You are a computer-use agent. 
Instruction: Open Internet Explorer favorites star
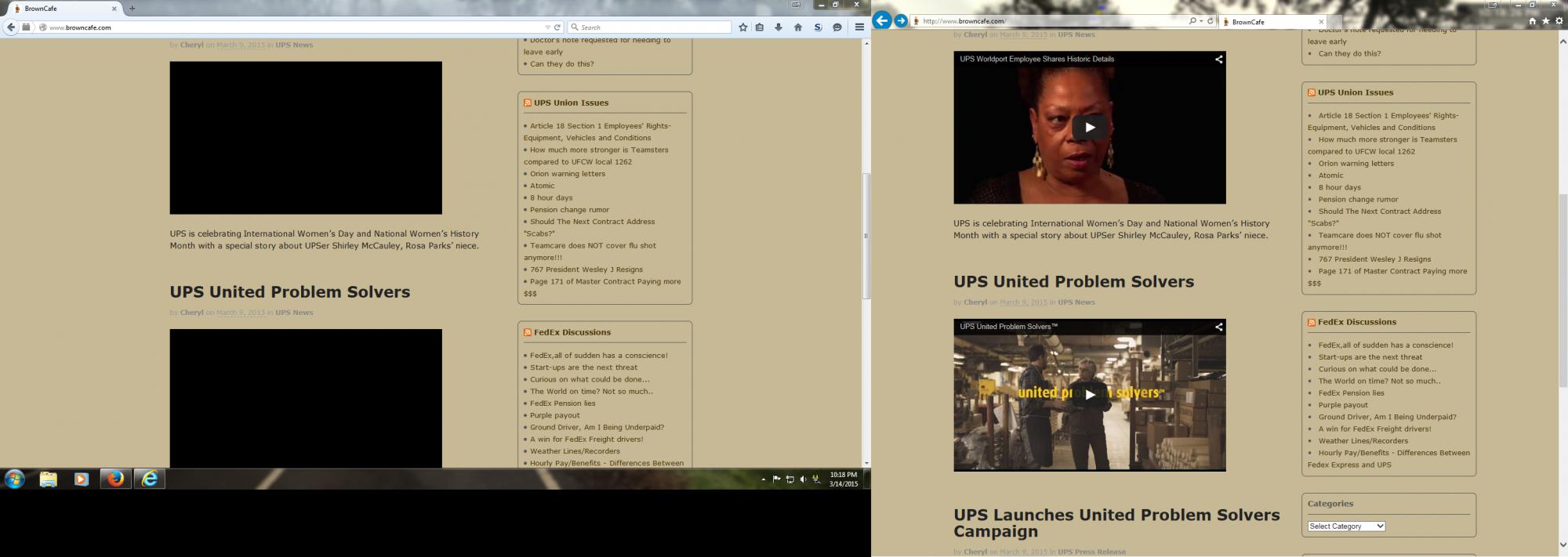click(x=1545, y=21)
